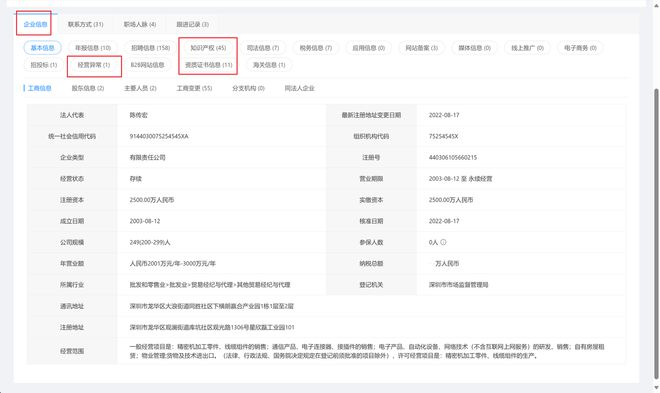Open 年报信息 (10) section

[x=93, y=48]
